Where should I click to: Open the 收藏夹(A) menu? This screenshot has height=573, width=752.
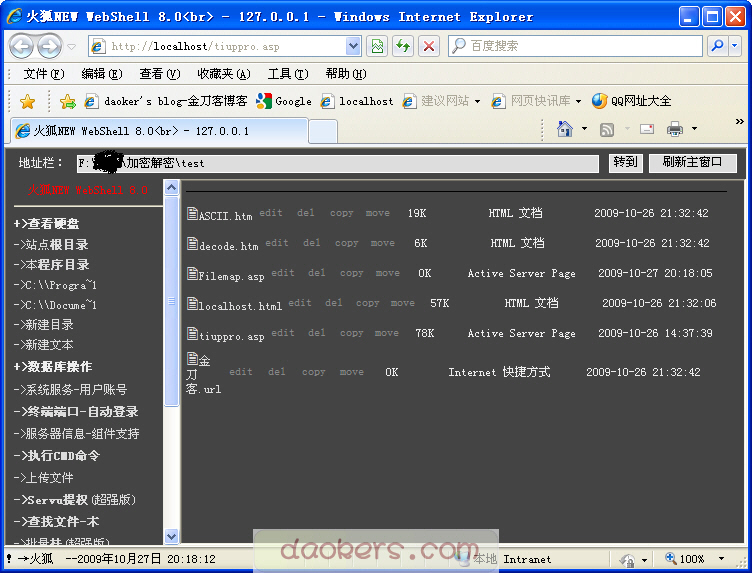pyautogui.click(x=224, y=74)
